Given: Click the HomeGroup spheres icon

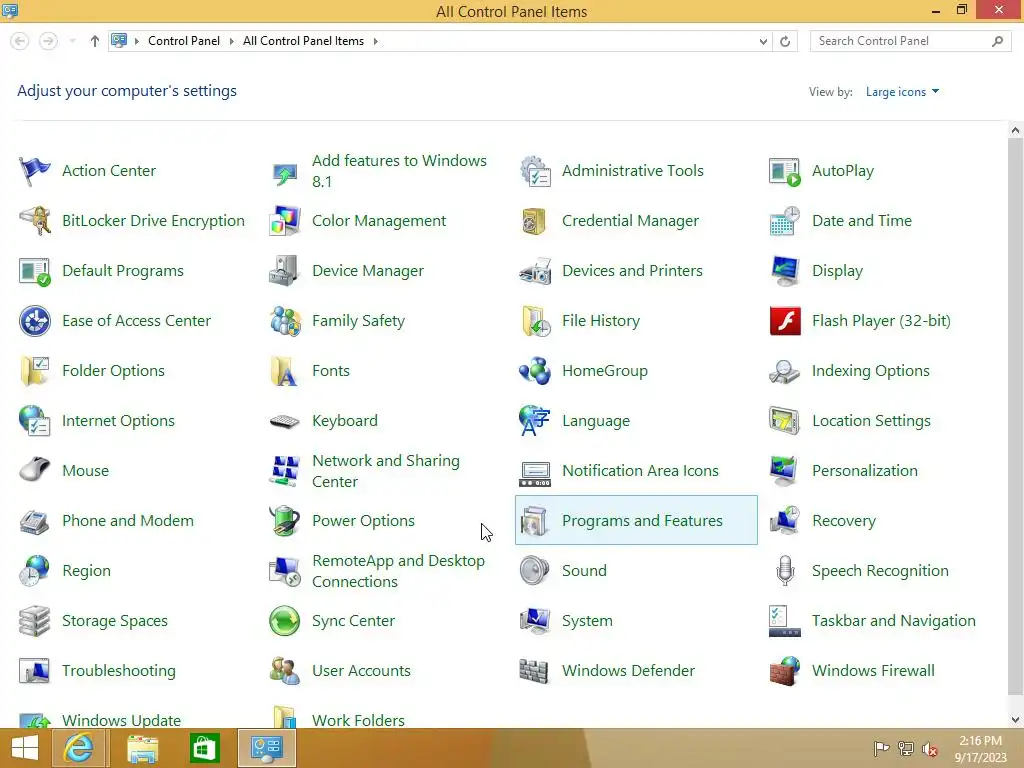Looking at the screenshot, I should pyautogui.click(x=534, y=371).
